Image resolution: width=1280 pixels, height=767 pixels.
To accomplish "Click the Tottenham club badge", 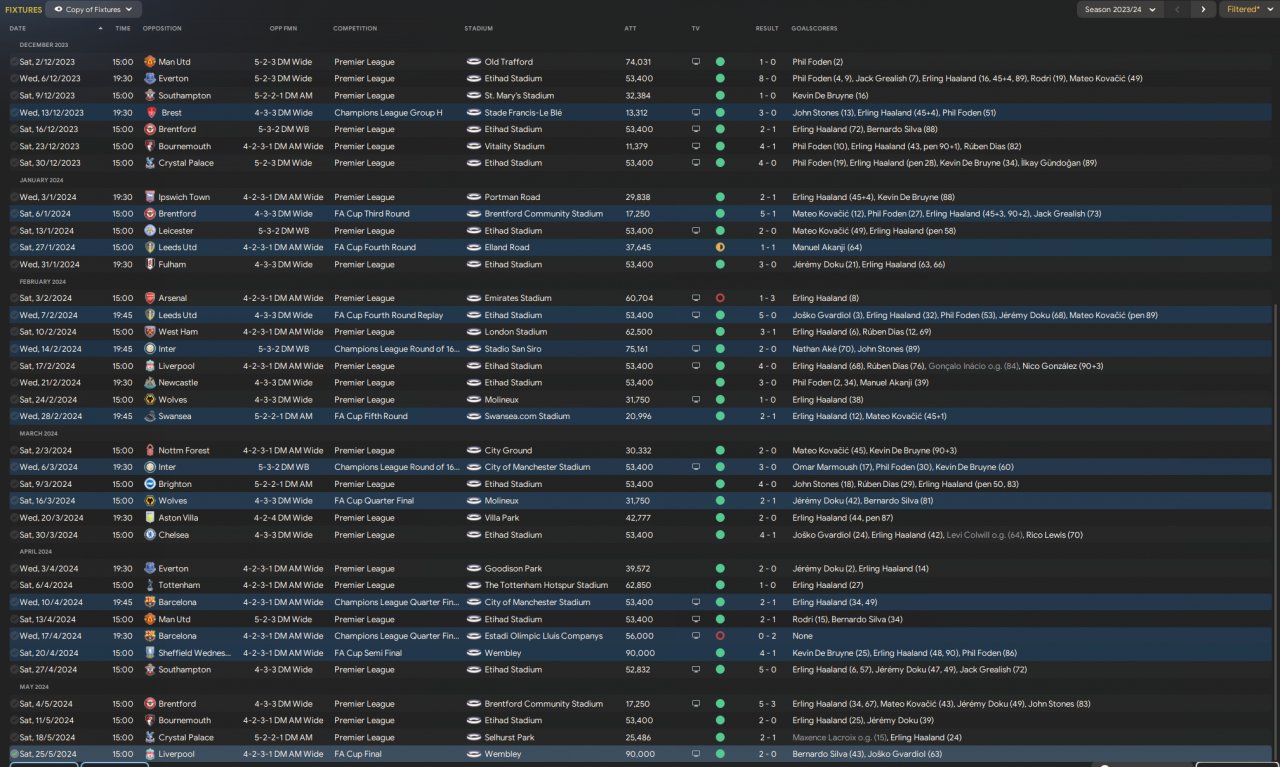I will [150, 585].
